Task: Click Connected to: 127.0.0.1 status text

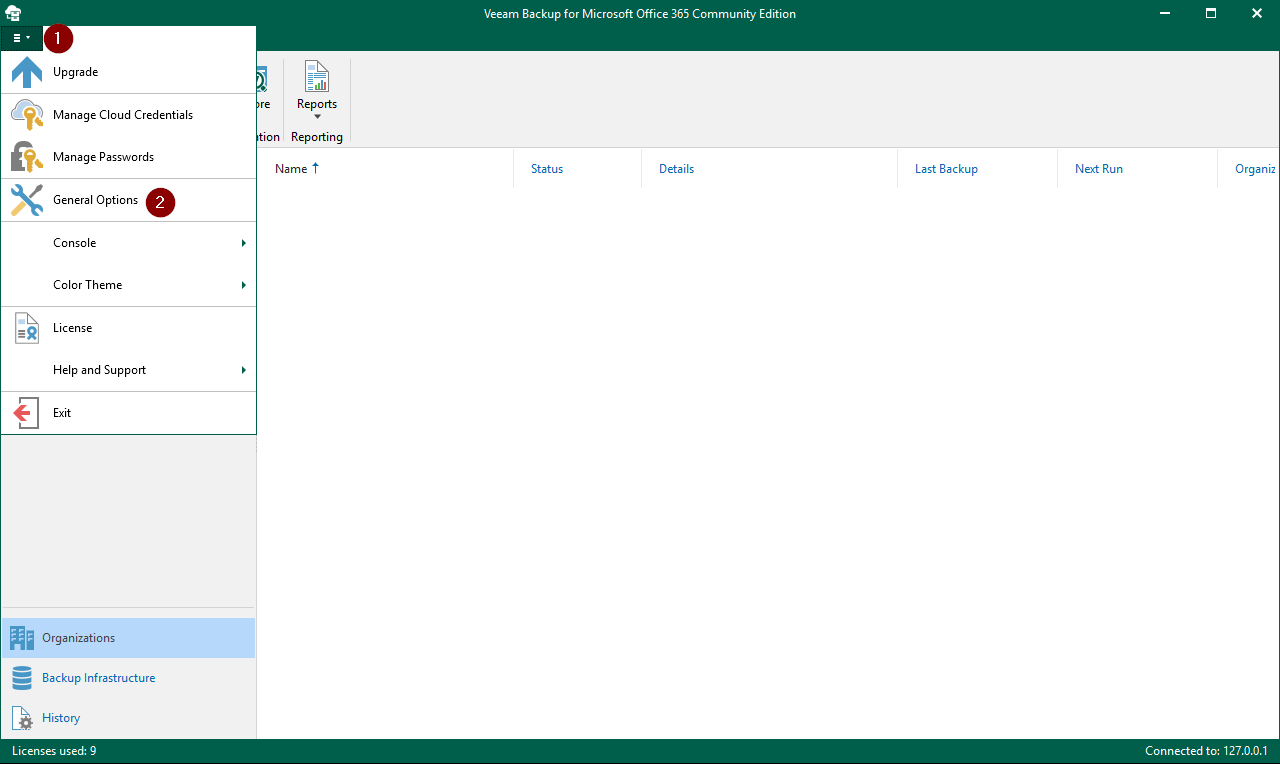Action: 1206,751
